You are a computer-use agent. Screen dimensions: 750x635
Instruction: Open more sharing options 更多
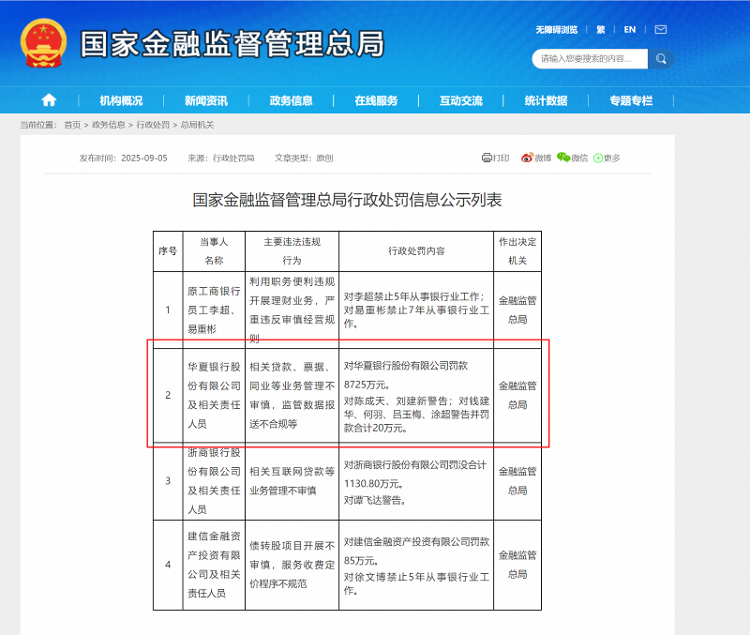(607, 158)
